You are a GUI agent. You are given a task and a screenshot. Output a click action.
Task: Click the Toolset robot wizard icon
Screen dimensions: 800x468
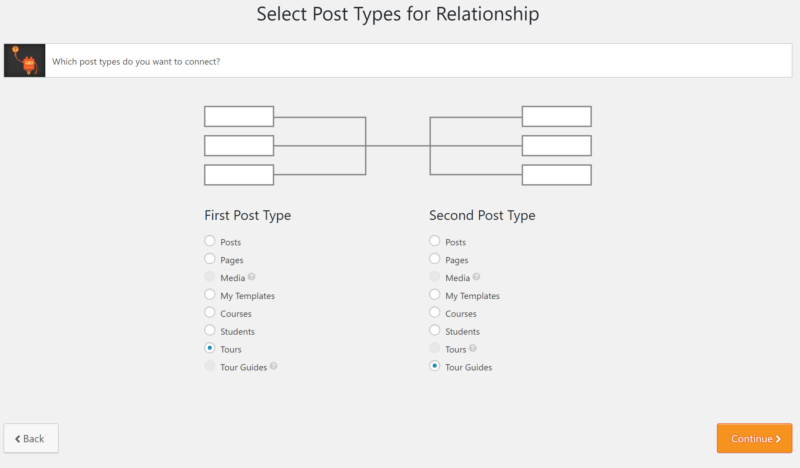point(24,61)
